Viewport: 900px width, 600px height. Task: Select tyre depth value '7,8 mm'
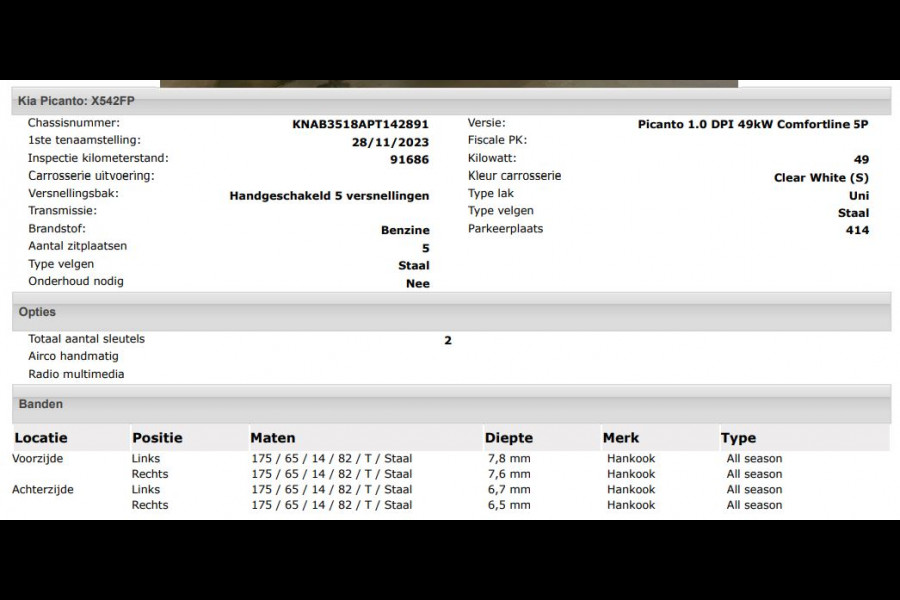pos(509,459)
